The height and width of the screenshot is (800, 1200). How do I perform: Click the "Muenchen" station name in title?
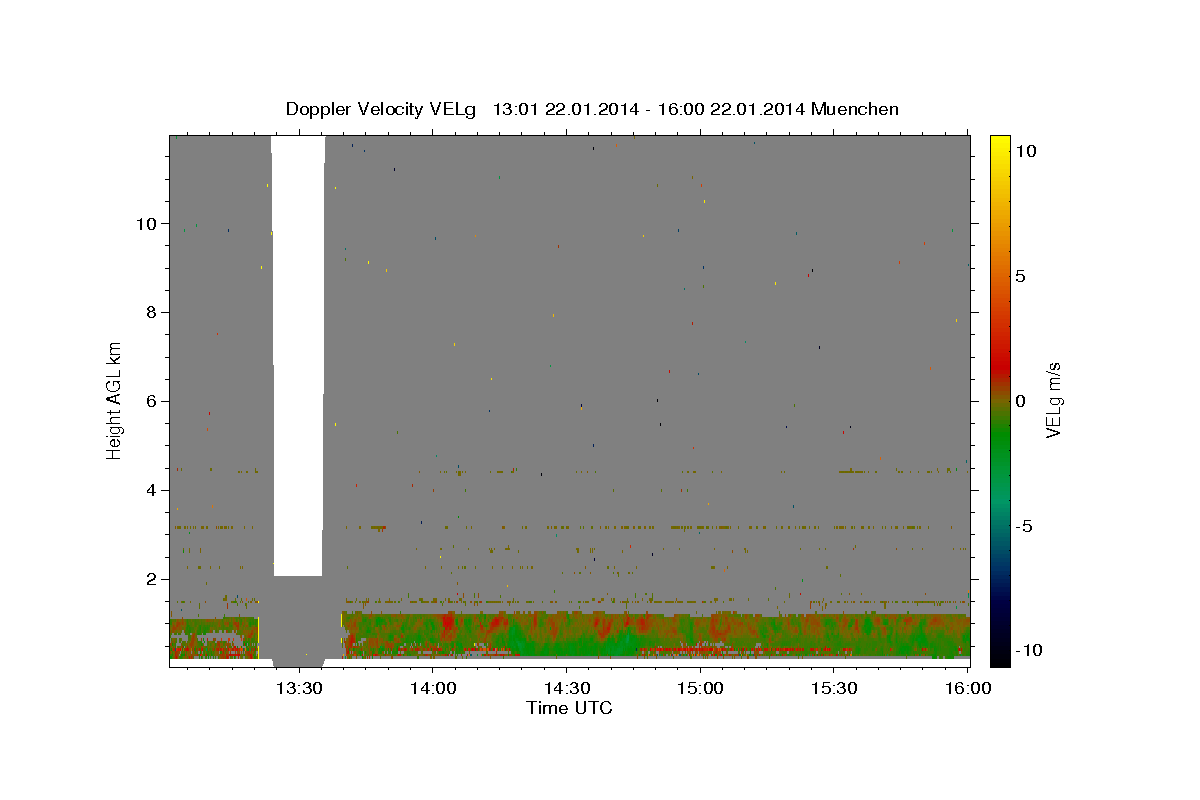coord(855,109)
